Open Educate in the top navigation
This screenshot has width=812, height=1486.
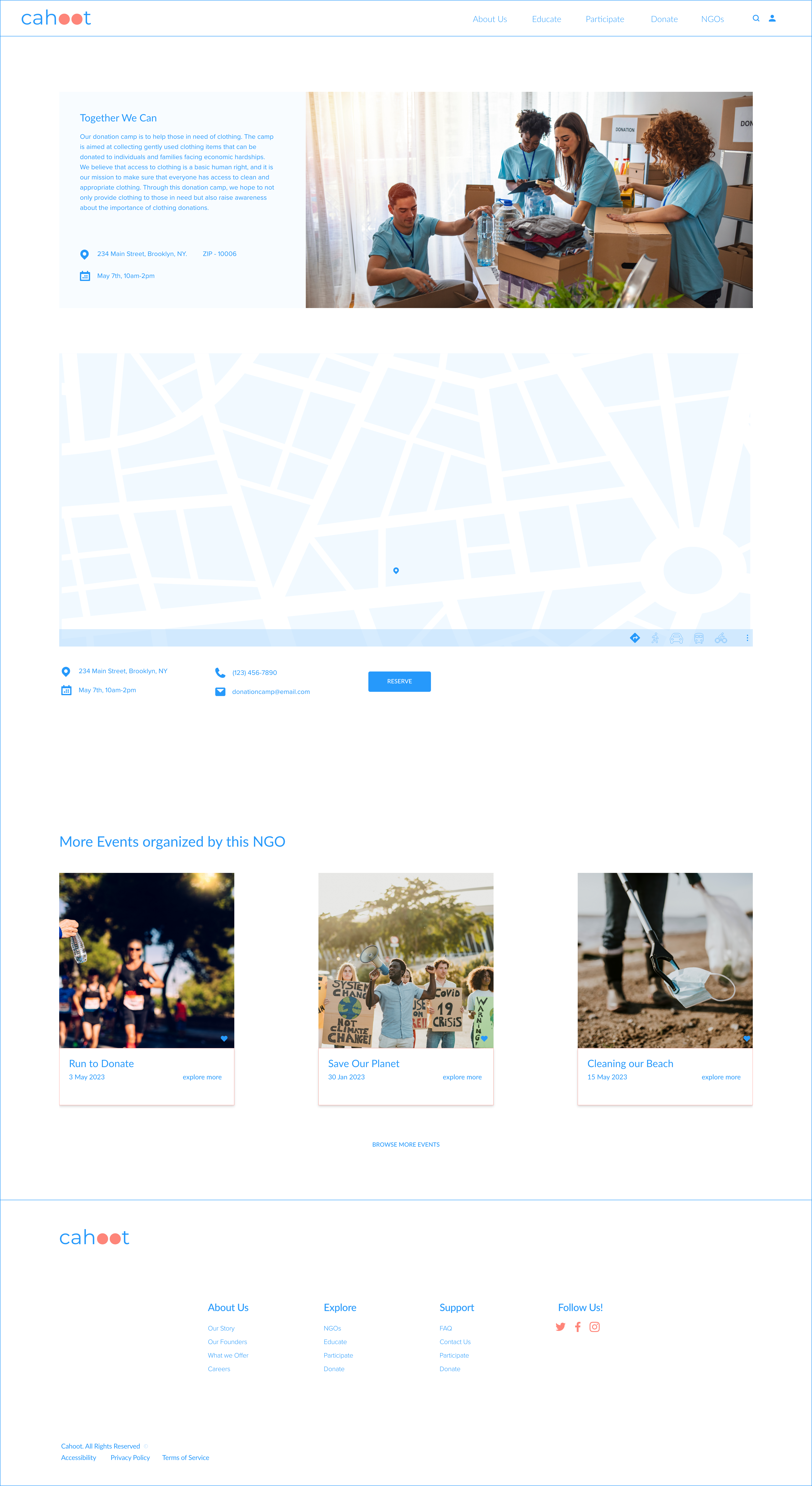[546, 19]
